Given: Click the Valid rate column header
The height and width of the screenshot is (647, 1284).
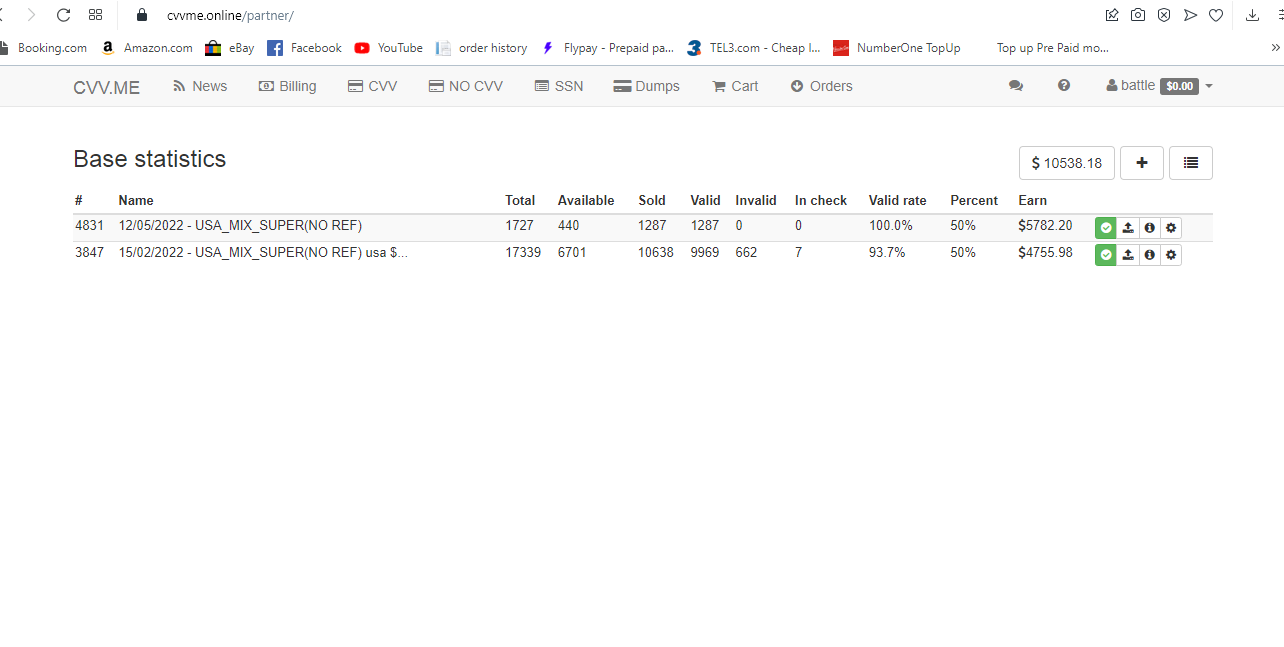Looking at the screenshot, I should pos(897,200).
